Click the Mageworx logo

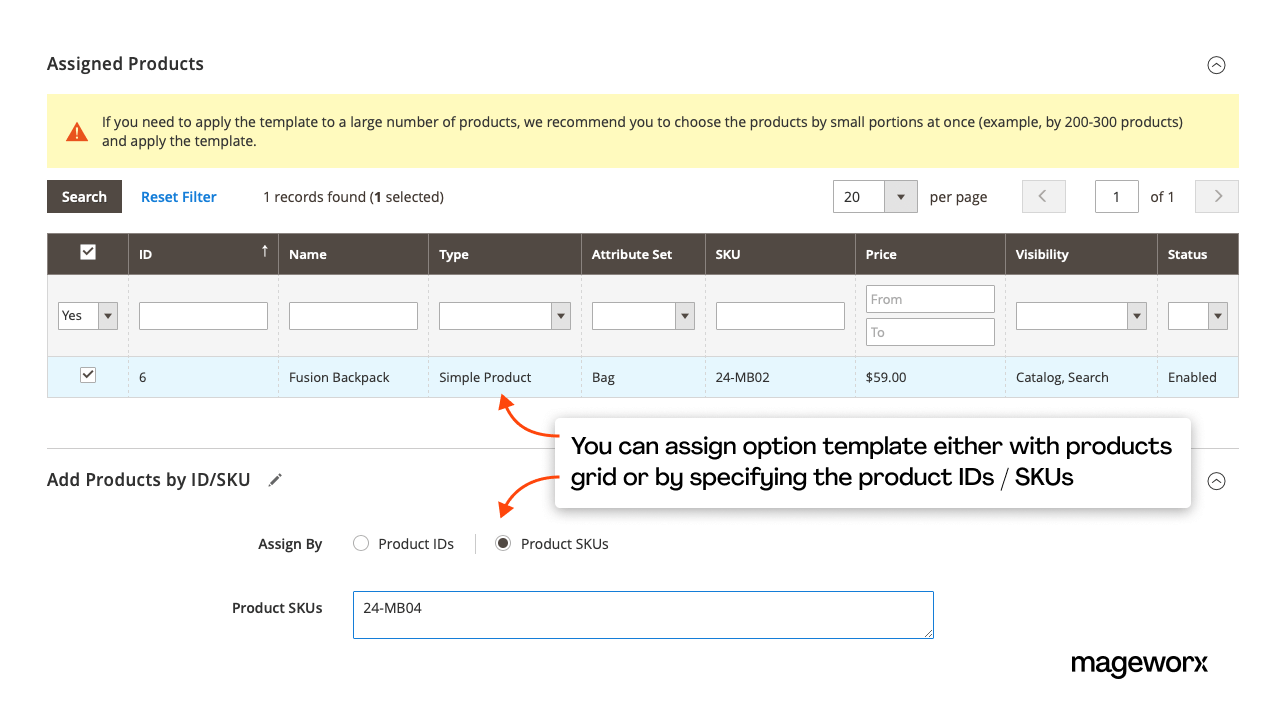point(1139,665)
